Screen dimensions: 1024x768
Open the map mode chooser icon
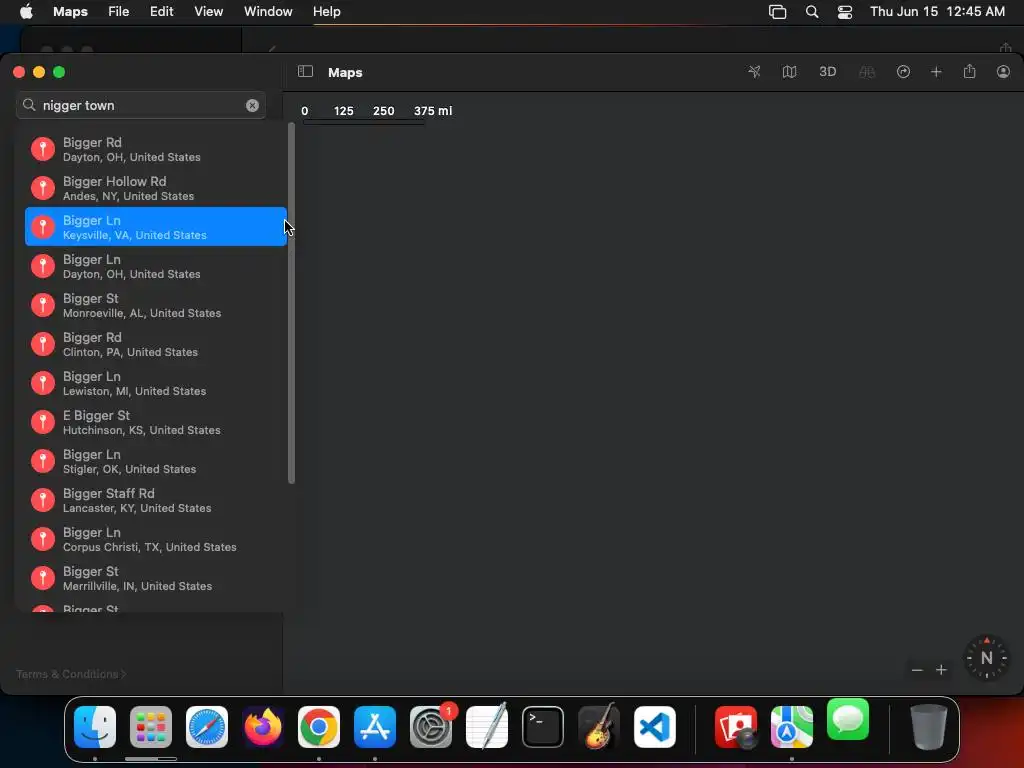(x=790, y=72)
